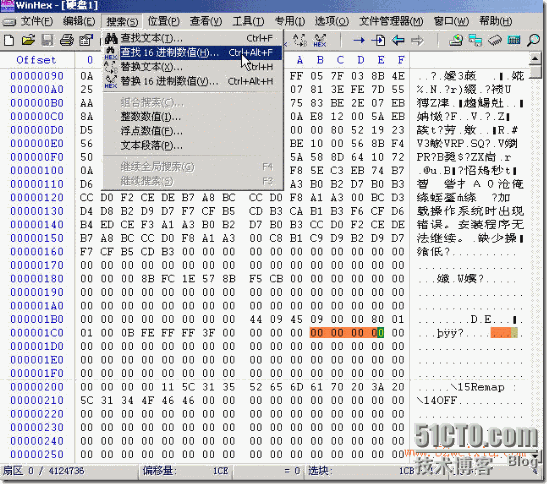Click the \15Remap text in ASCII column
Viewport: 547px width, 484px height.
click(x=477, y=387)
